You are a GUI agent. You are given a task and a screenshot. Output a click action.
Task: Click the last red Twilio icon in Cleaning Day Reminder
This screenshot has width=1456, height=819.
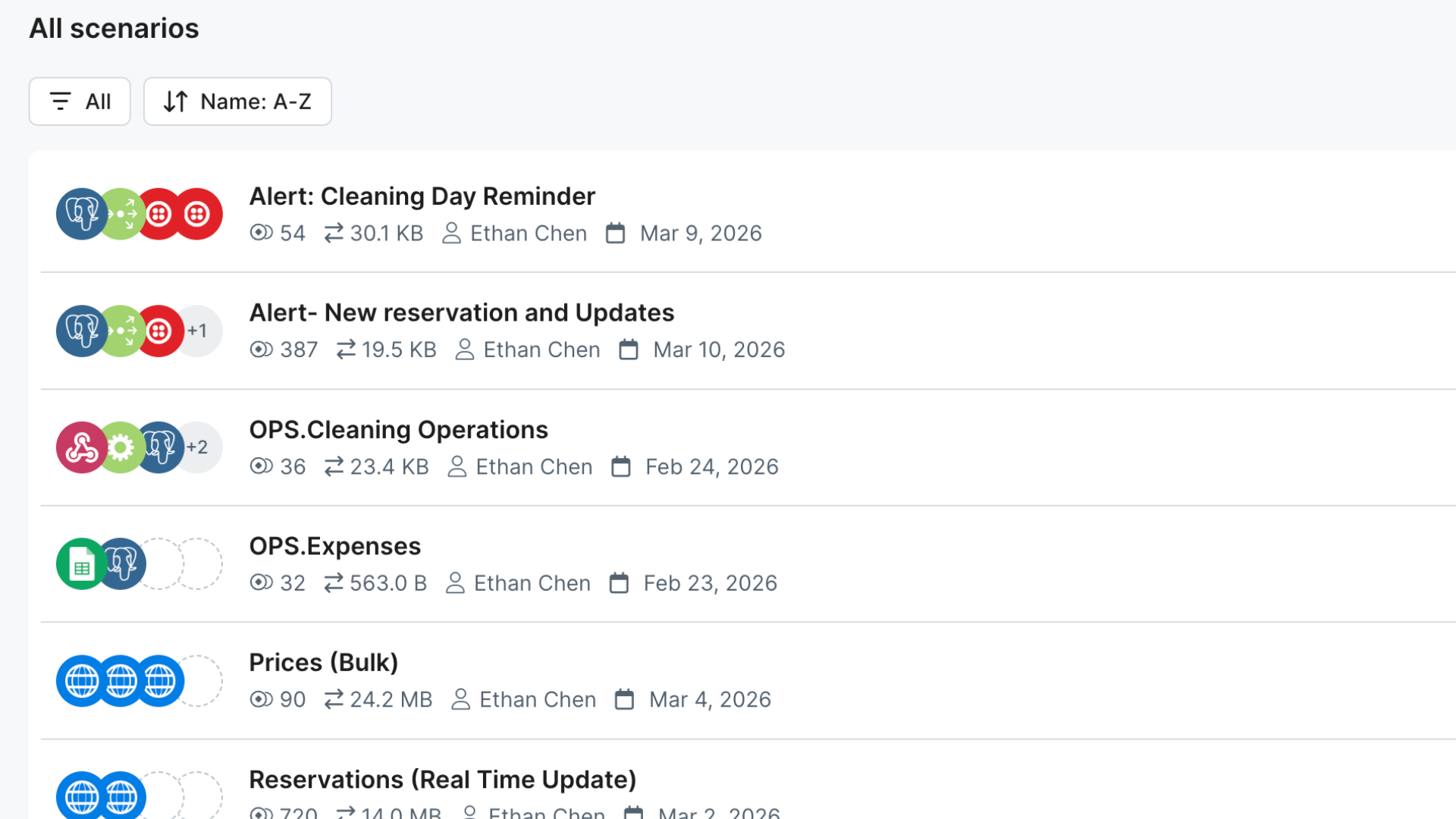[x=197, y=214]
